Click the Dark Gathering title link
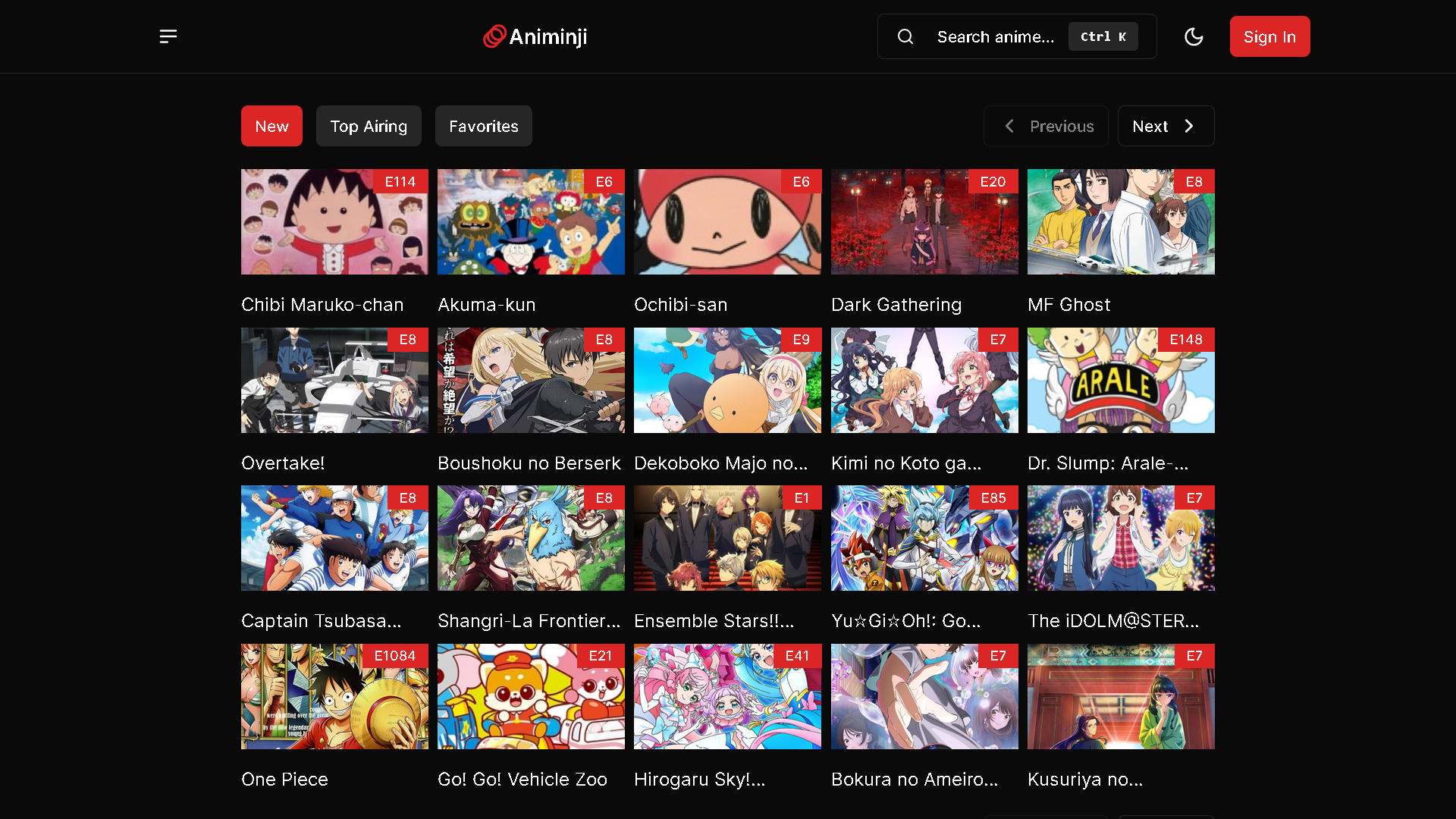This screenshot has width=1456, height=819. [896, 305]
